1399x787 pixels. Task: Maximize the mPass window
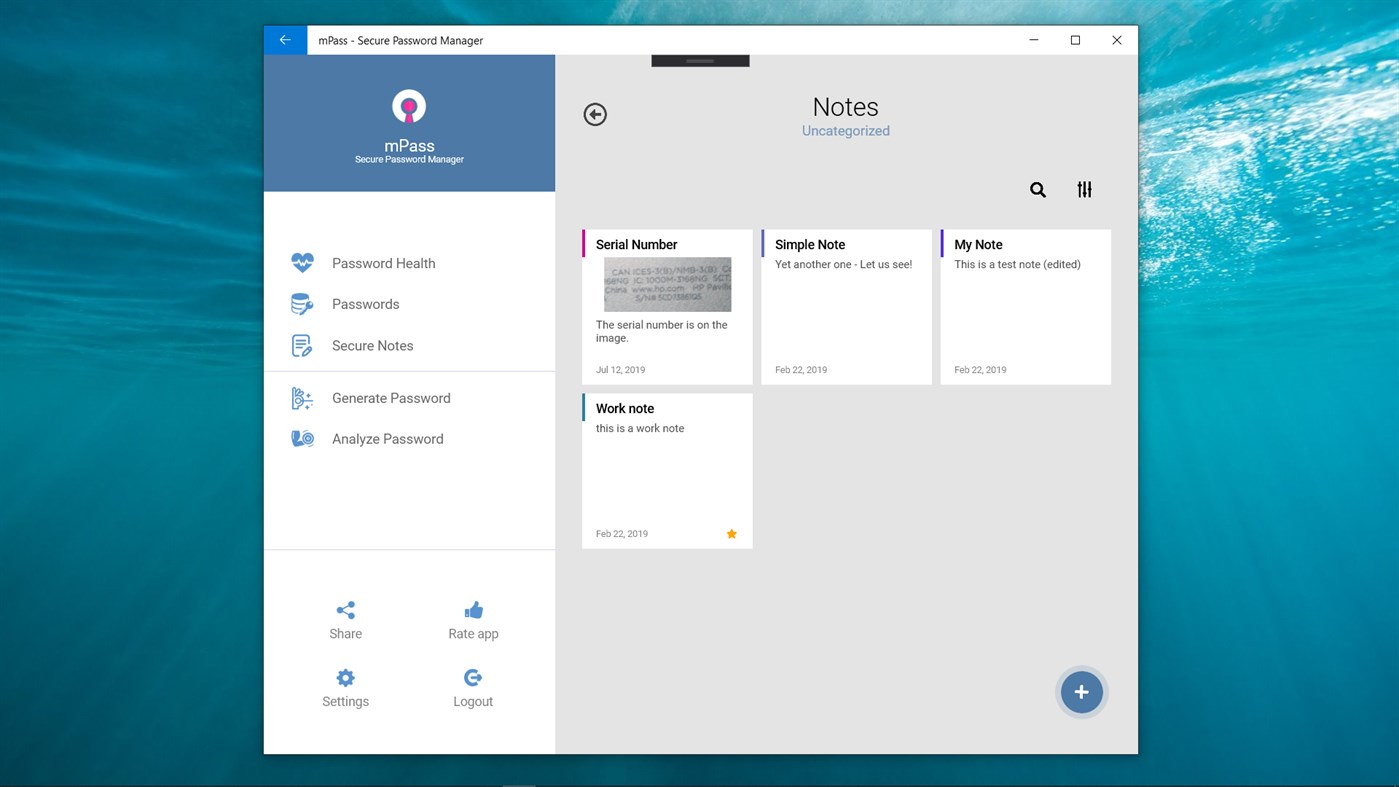click(x=1076, y=40)
